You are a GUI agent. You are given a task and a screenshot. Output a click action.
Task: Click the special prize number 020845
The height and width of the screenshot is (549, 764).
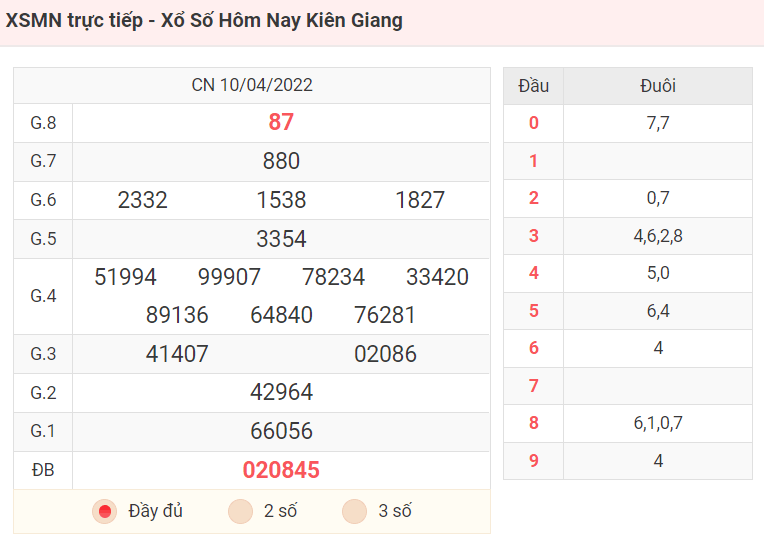click(x=281, y=470)
